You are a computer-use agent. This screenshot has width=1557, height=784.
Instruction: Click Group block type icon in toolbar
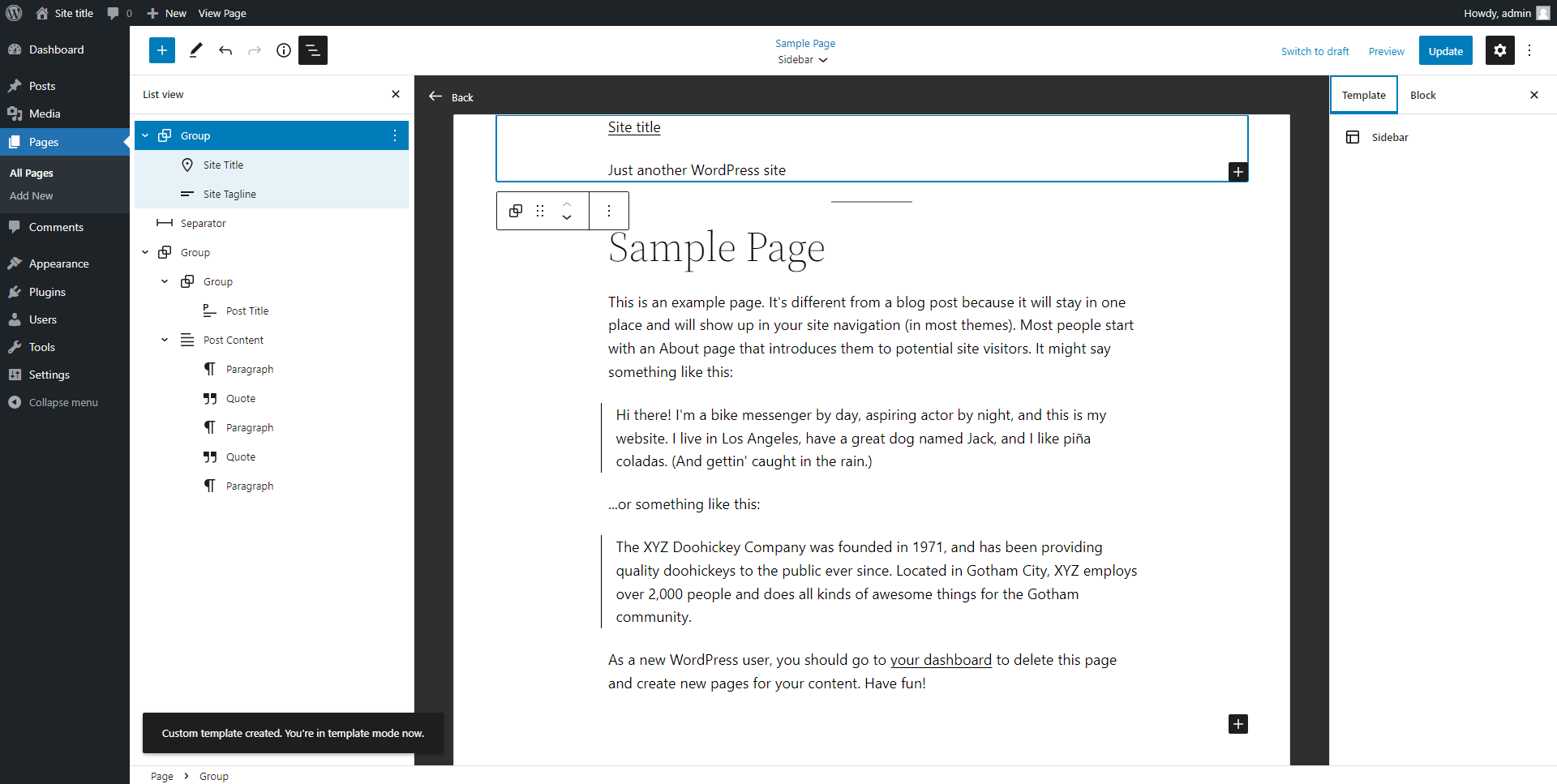click(x=515, y=211)
